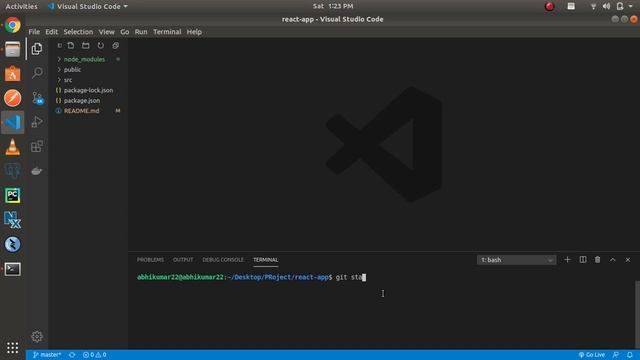Click the red recording indicator in the top bar

coord(550,6)
